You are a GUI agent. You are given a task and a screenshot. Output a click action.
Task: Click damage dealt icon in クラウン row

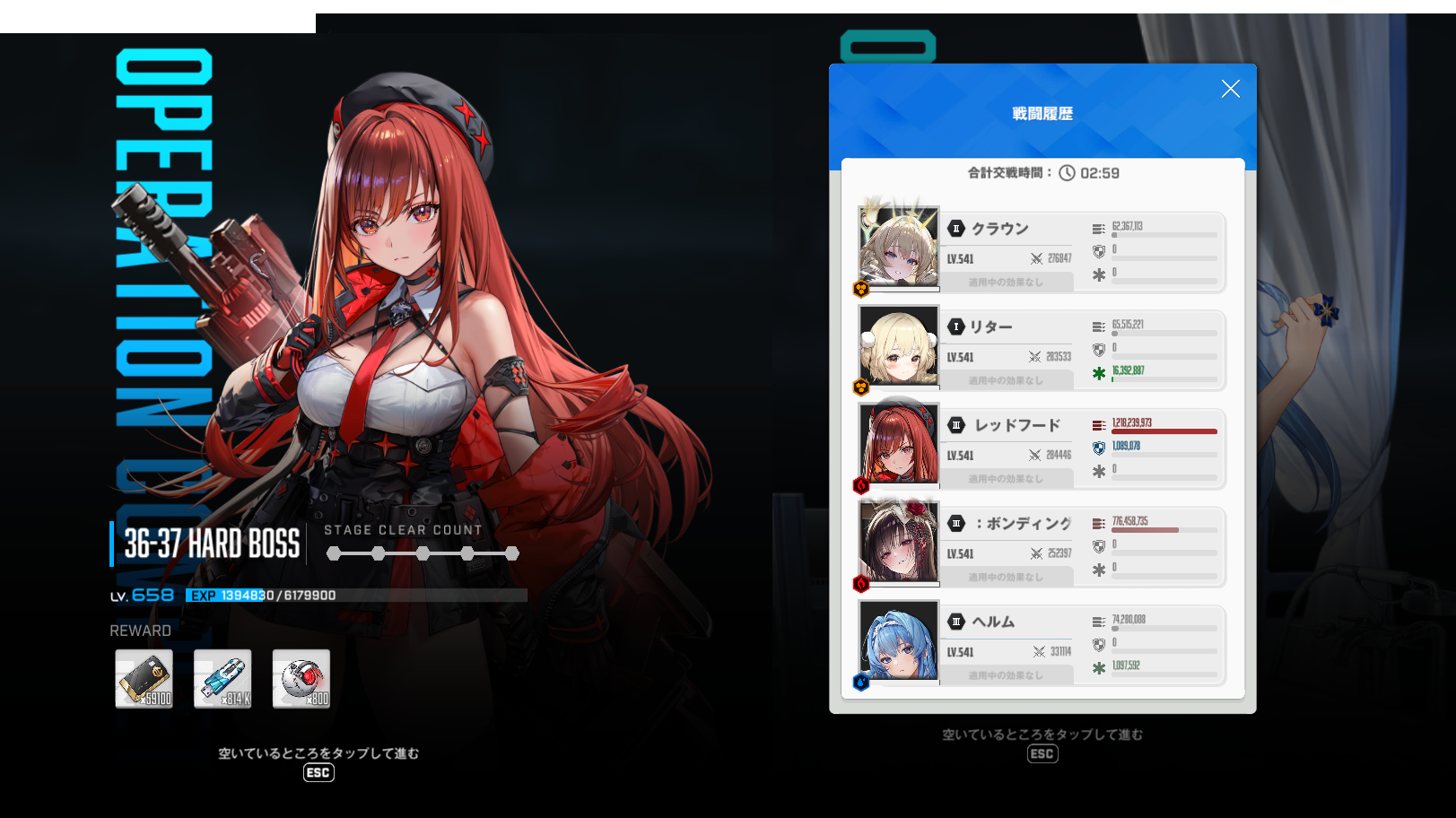coord(1099,230)
